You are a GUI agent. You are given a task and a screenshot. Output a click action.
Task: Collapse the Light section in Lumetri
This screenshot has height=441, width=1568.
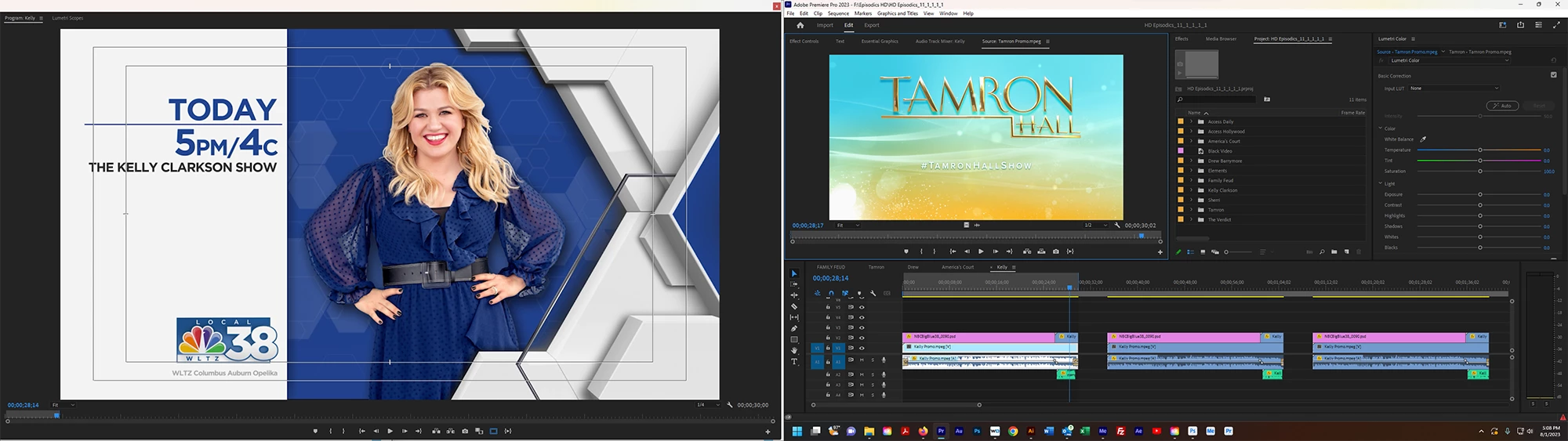(1381, 183)
